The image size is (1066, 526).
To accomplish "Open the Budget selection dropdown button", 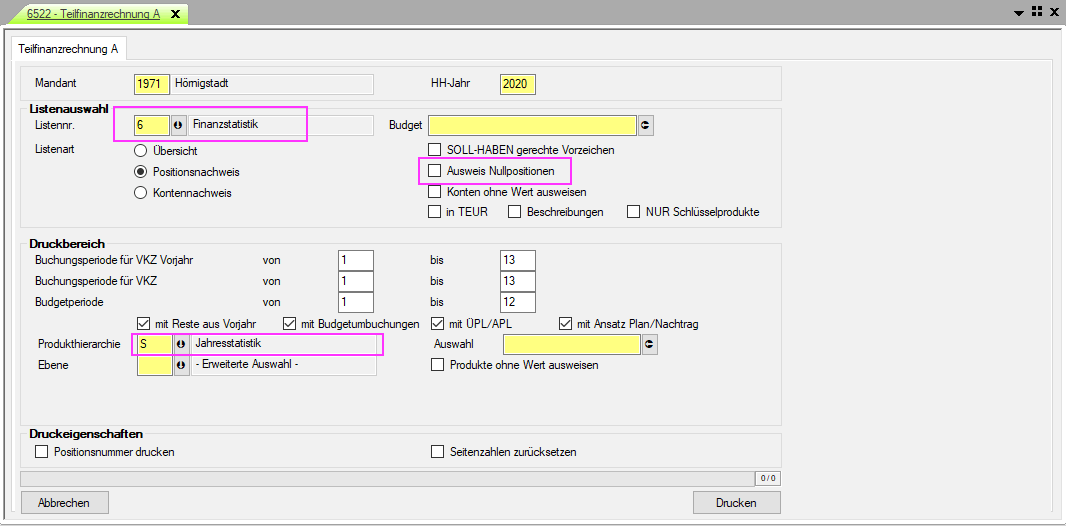I will click(x=646, y=125).
